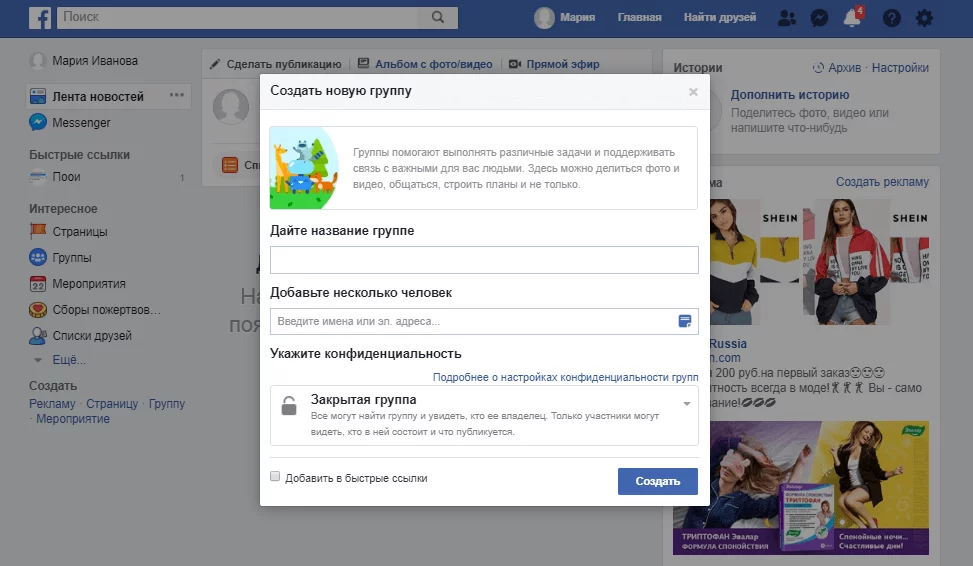This screenshot has height=566, width=973.
Task: Click the live video camera icon
Action: coord(515,64)
